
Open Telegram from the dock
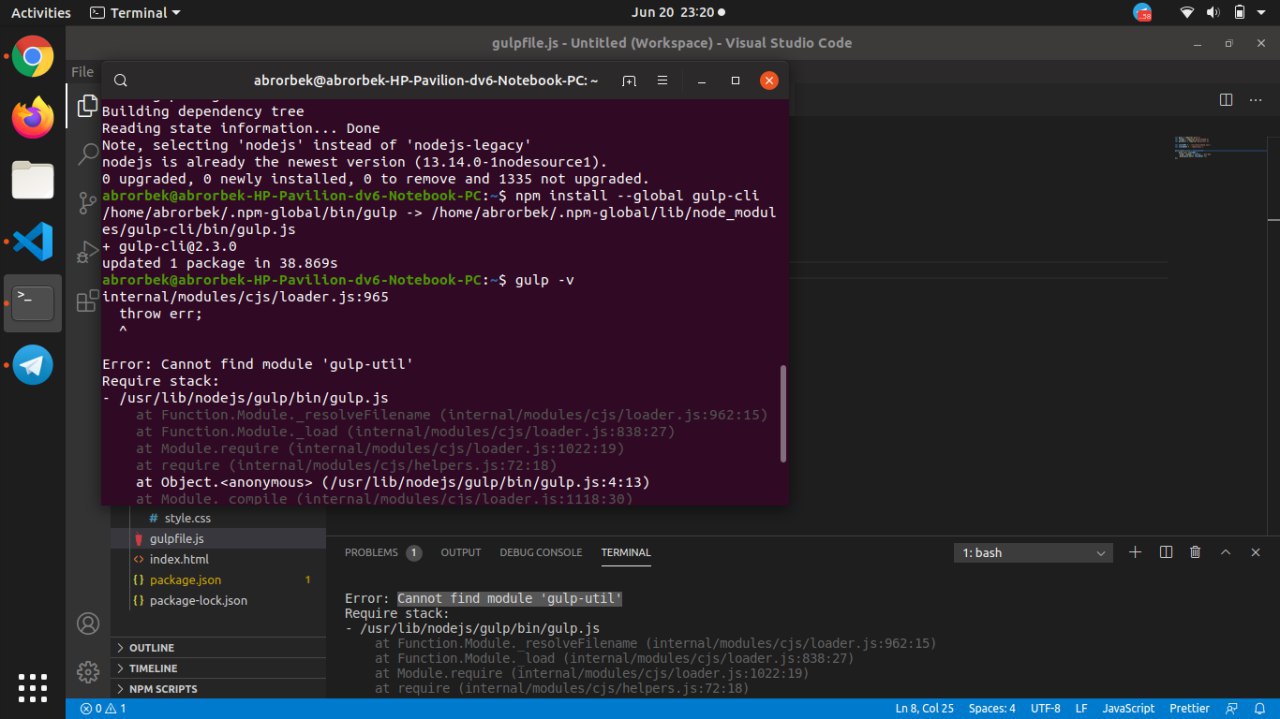coord(33,365)
